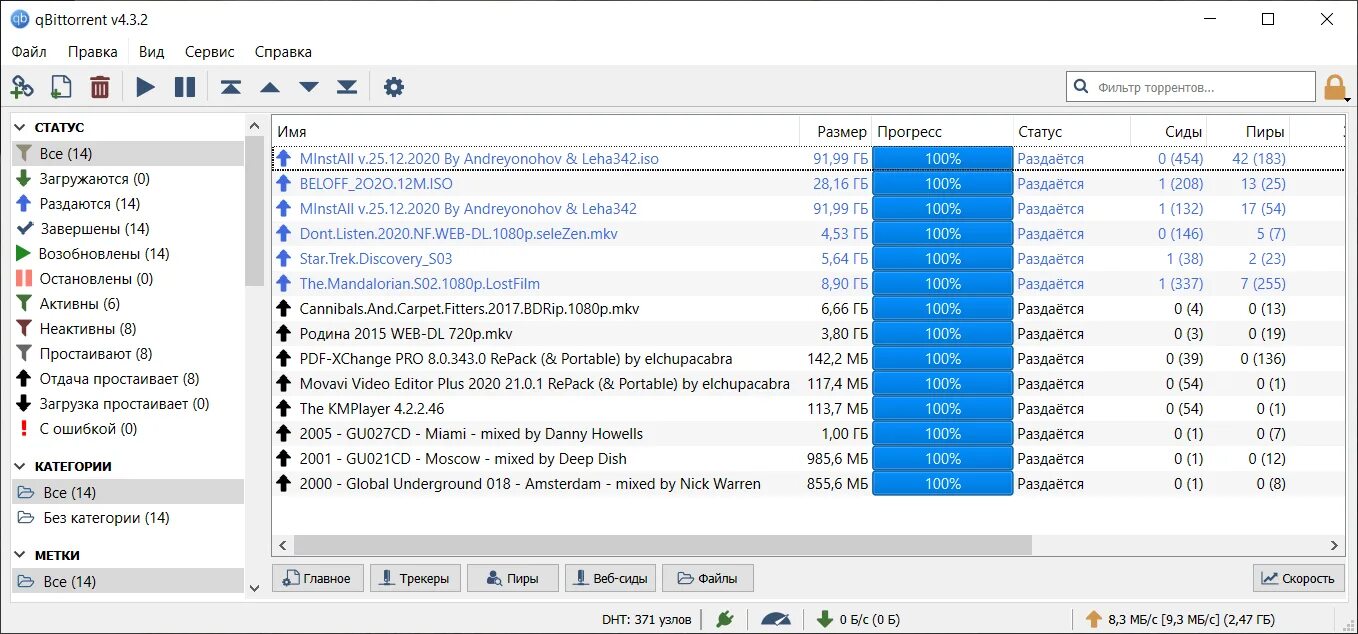Open the Трекеры tab button
This screenshot has height=634, width=1358.
click(416, 578)
